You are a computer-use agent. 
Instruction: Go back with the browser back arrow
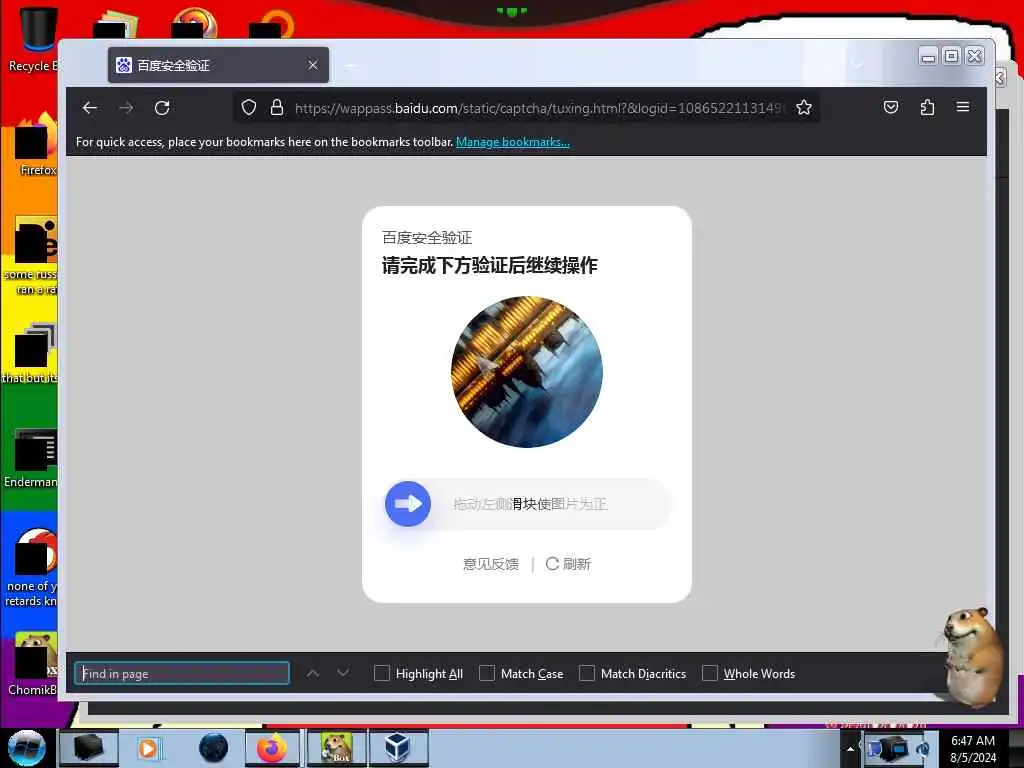pos(89,108)
